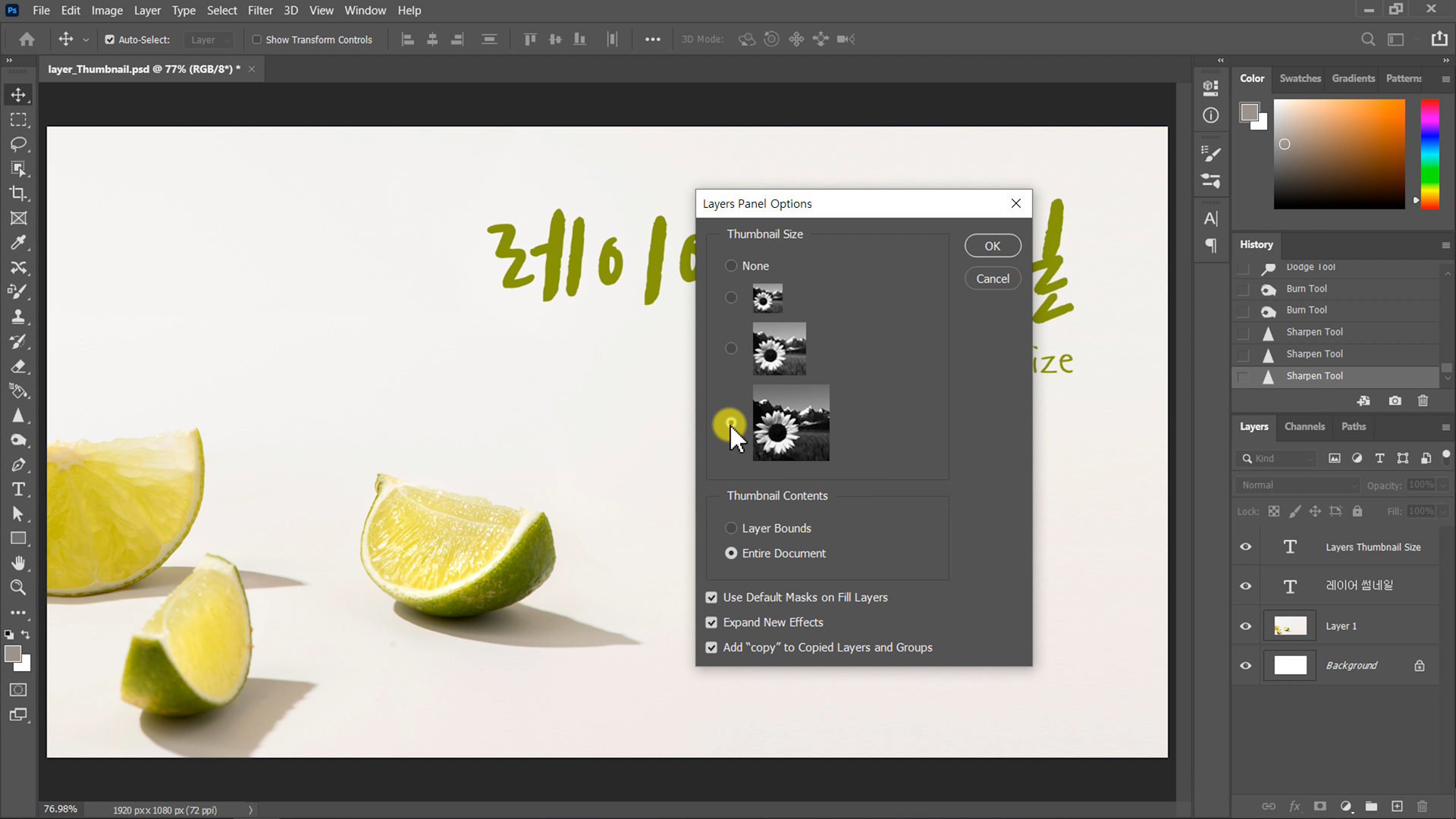
Task: Click the rainbow hue slider strip
Action: (1429, 154)
